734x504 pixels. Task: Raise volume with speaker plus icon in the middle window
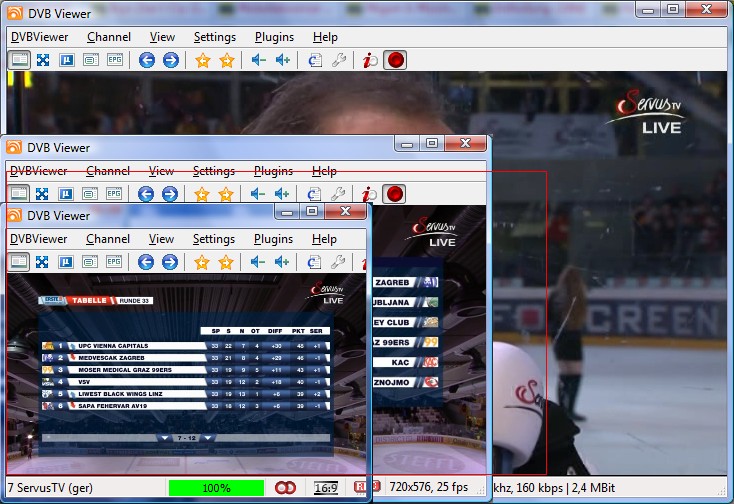coord(281,194)
